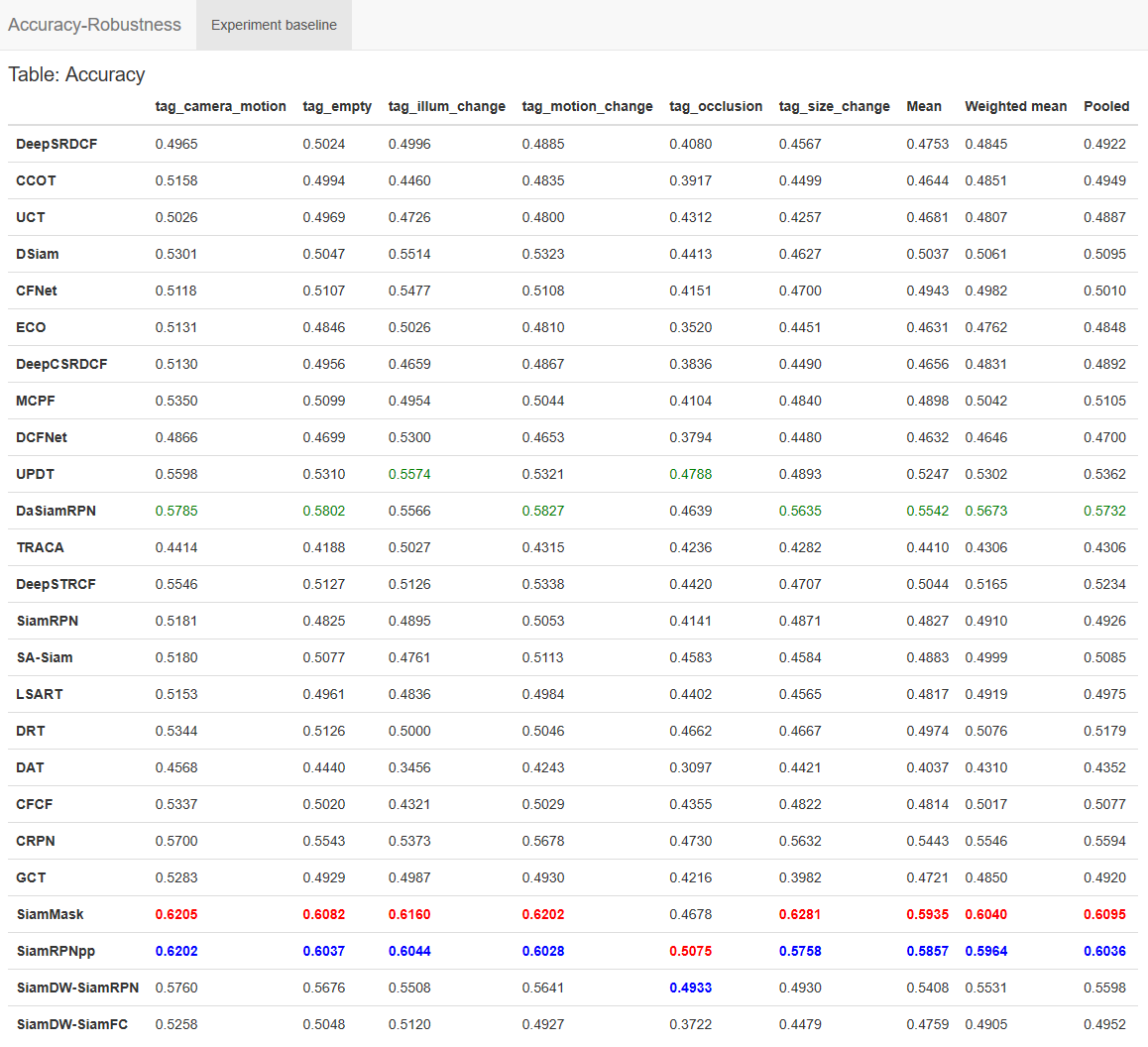Viewport: 1148px width, 1047px height.
Task: Click value 0.4188 in TRACA row
Action: (323, 547)
